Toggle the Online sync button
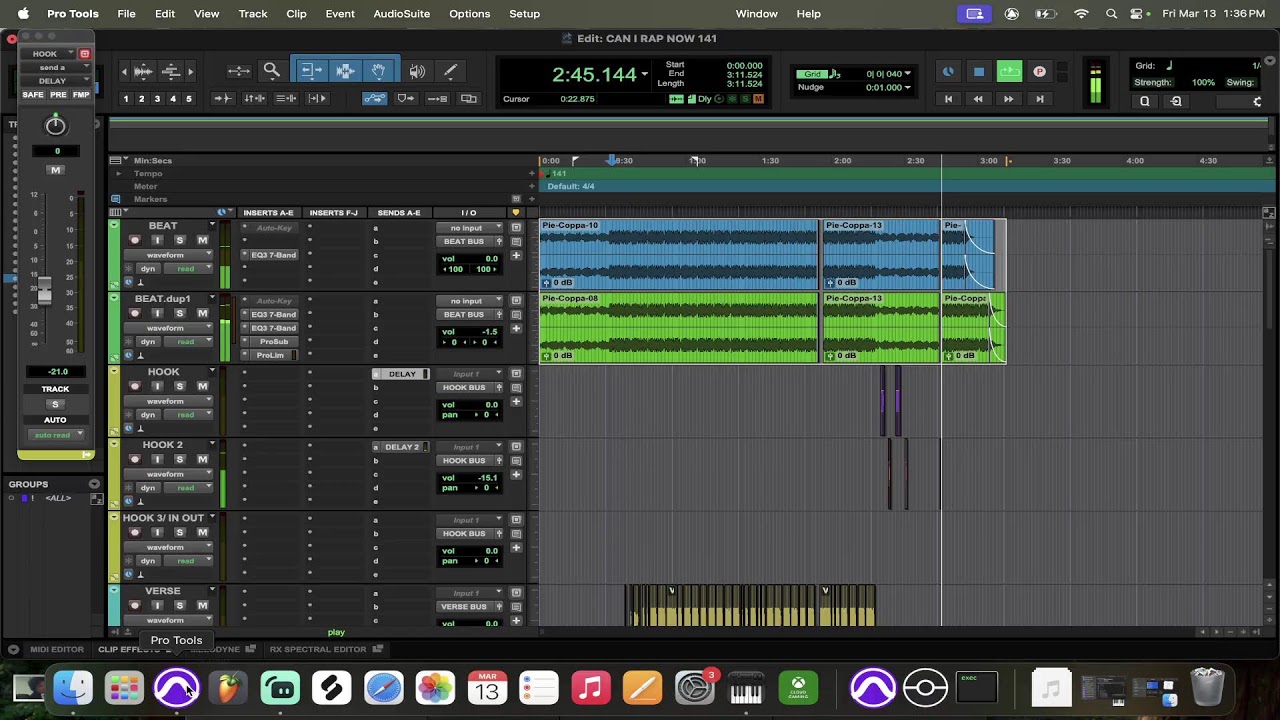Image resolution: width=1280 pixels, height=720 pixels. pyautogui.click(x=948, y=71)
